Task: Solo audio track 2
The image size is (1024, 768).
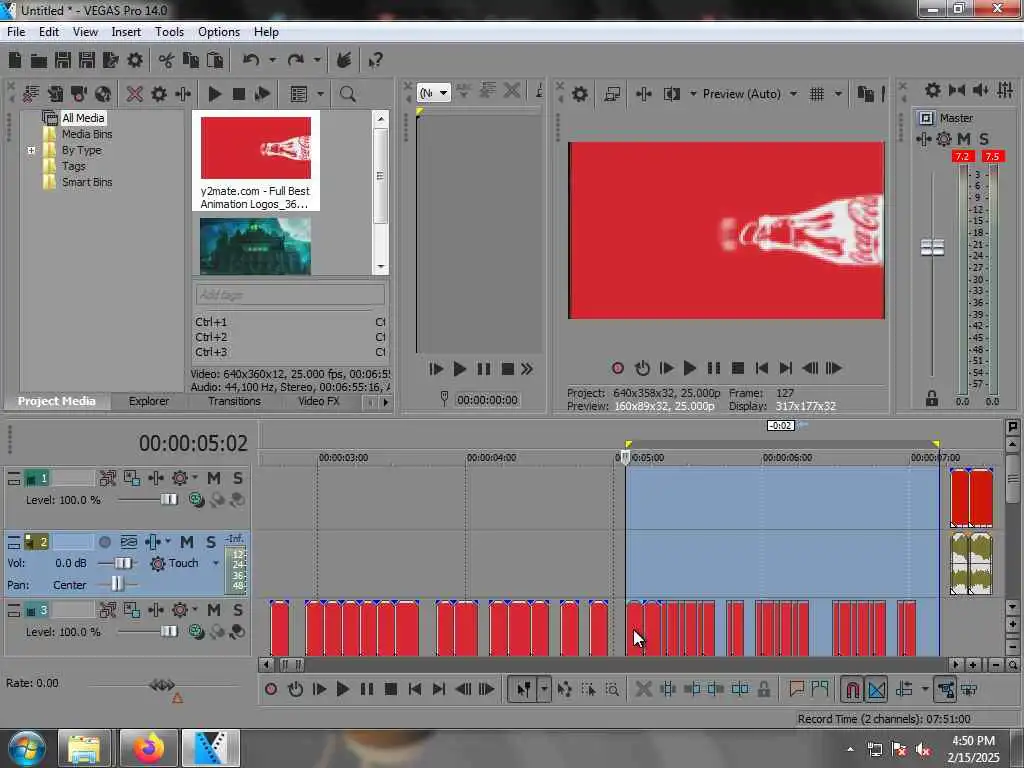Action: click(210, 542)
